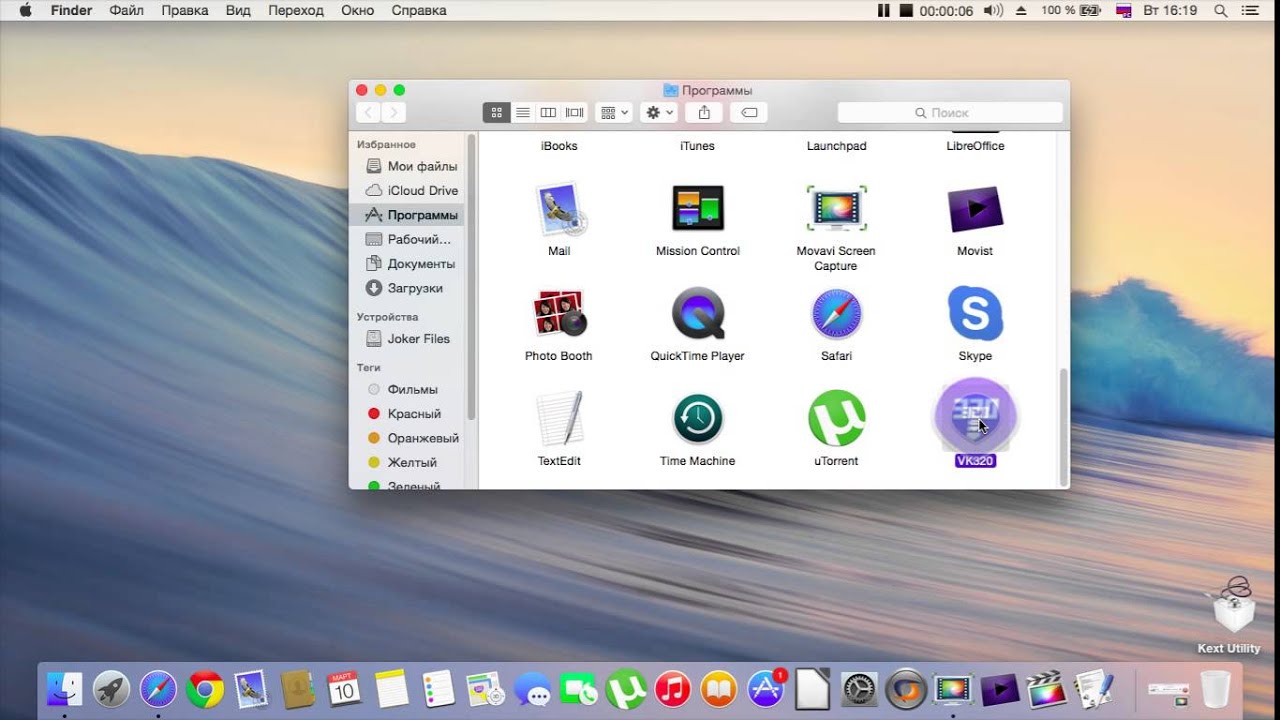Select the Time Machine app icon
Screen dimensions: 1280x720
click(x=698, y=418)
